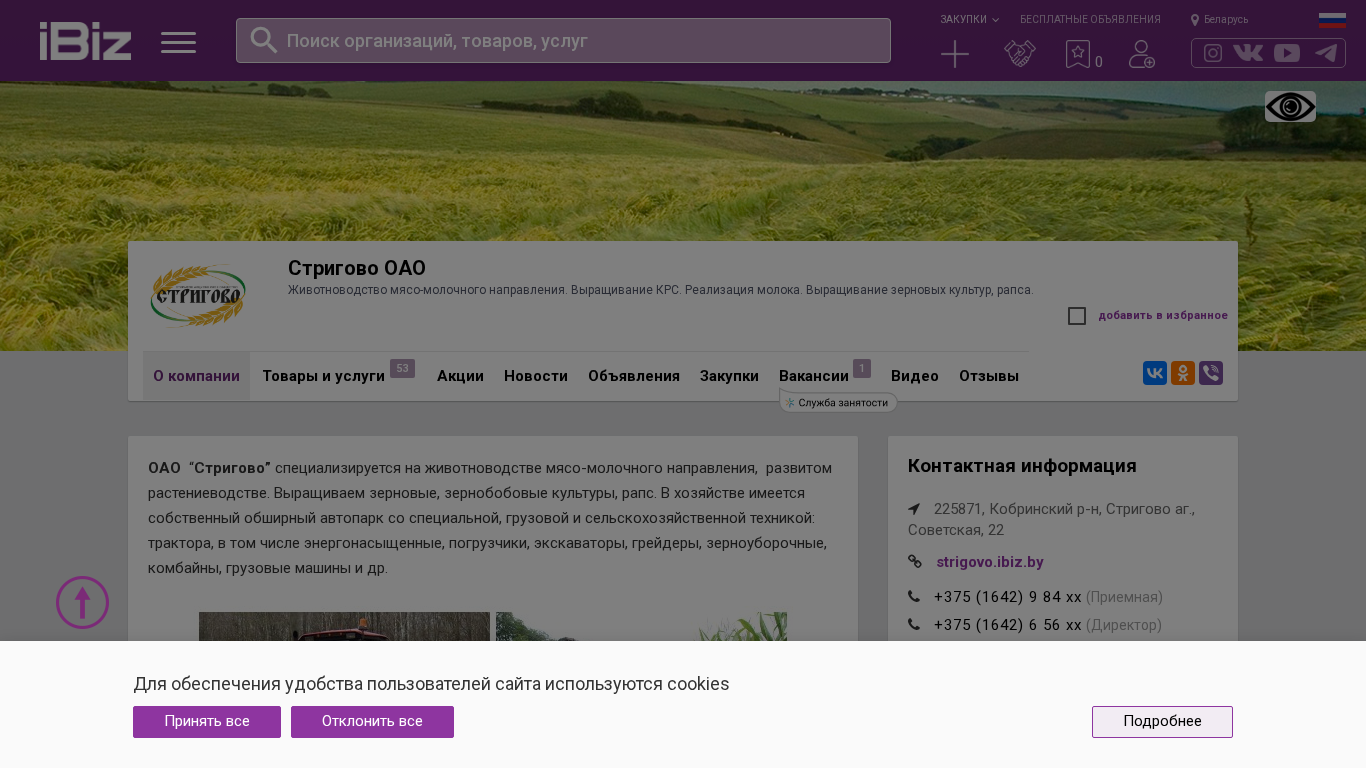Screen dimensions: 1366x768
Task: Open iBiz Telegram channel
Action: point(1326,53)
